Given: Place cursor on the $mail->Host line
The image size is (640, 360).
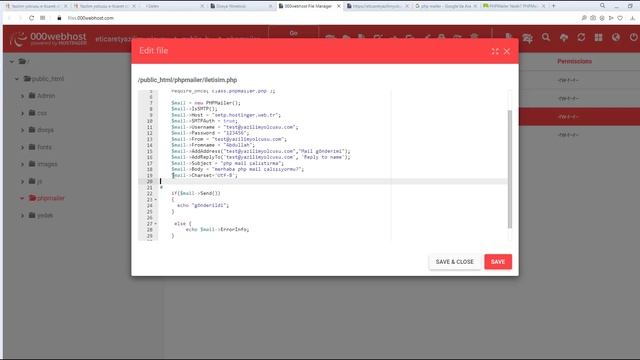Looking at the screenshot, I should 226,115.
